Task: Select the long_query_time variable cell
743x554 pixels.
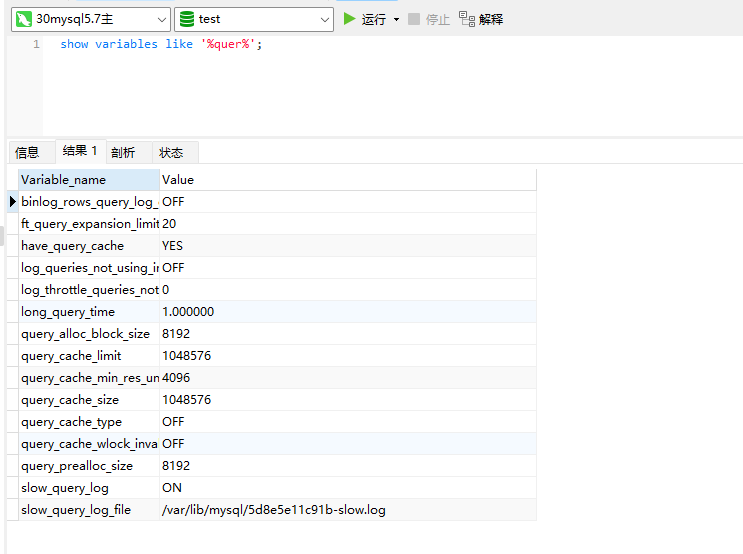Action: point(89,312)
